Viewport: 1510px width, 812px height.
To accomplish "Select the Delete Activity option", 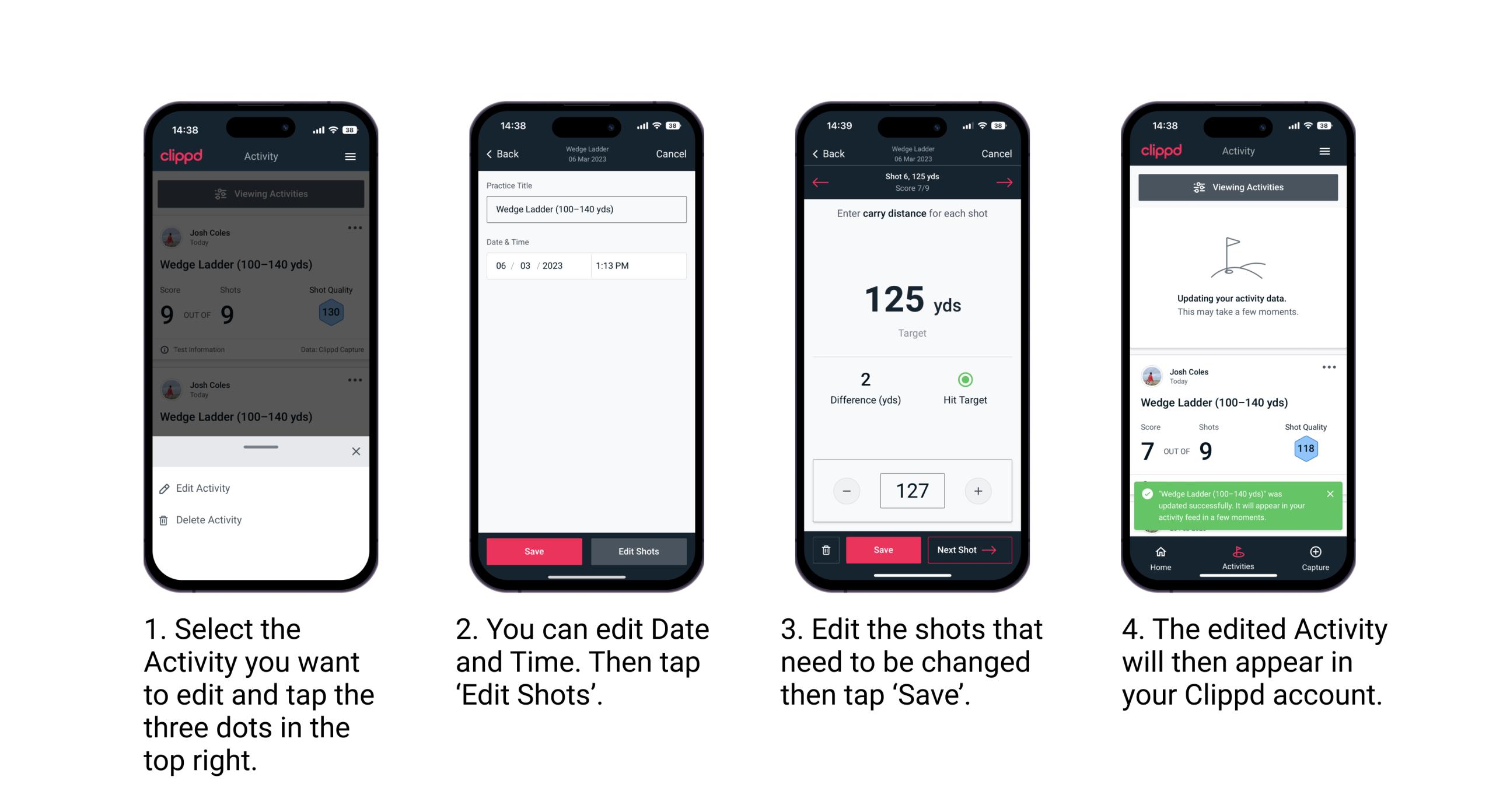I will pyautogui.click(x=207, y=519).
